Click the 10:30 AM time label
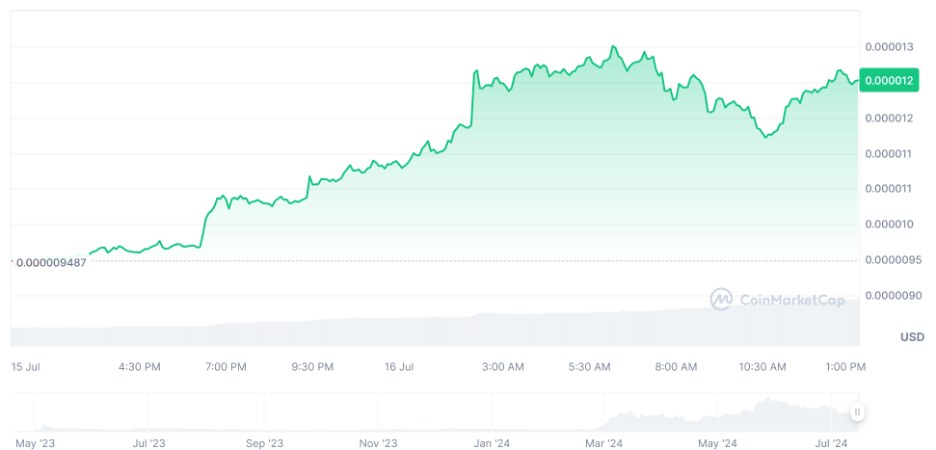This screenshot has height=450, width=936. coord(762,367)
